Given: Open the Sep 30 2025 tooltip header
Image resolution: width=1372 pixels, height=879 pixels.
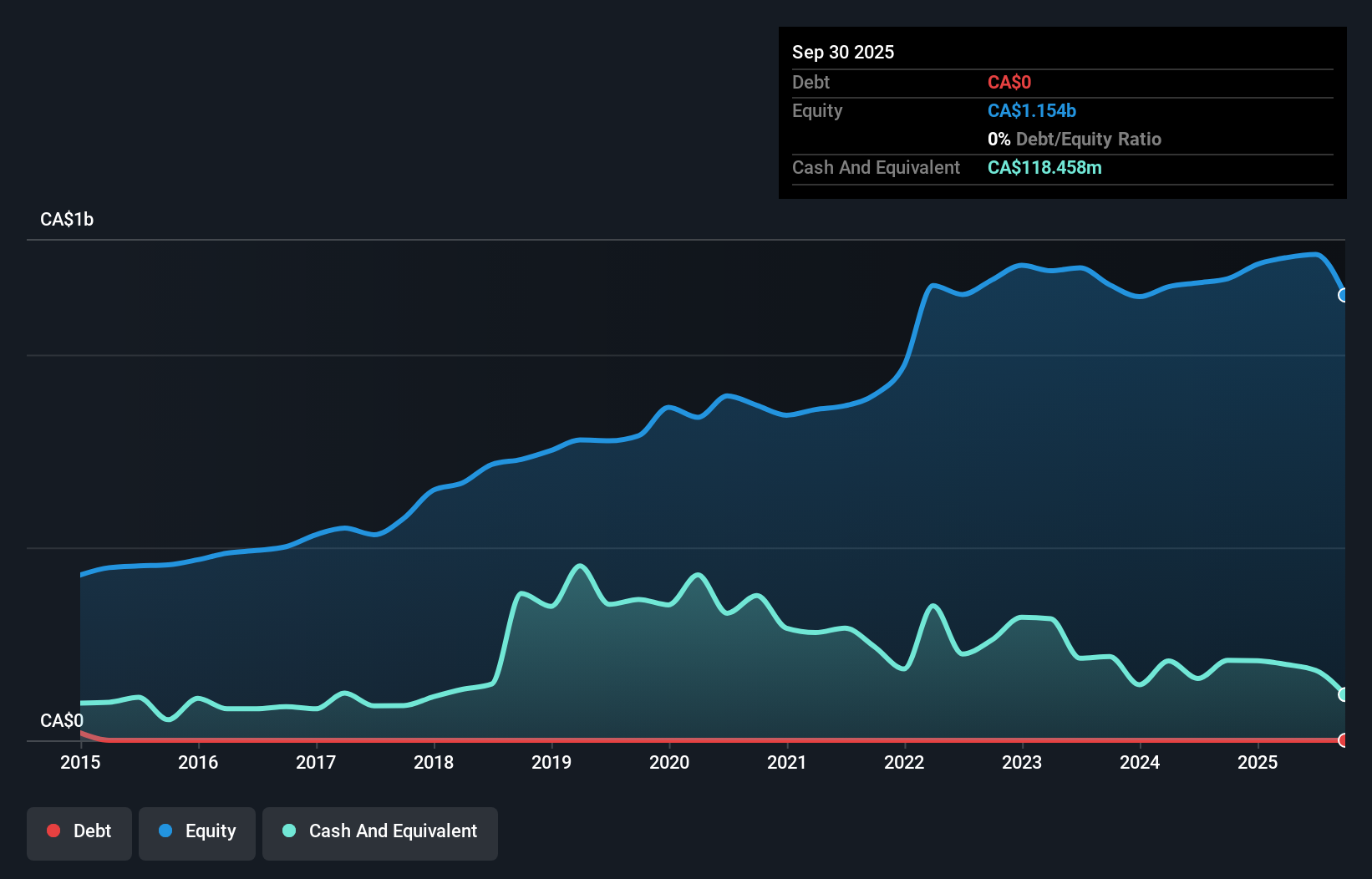Looking at the screenshot, I should tap(843, 52).
